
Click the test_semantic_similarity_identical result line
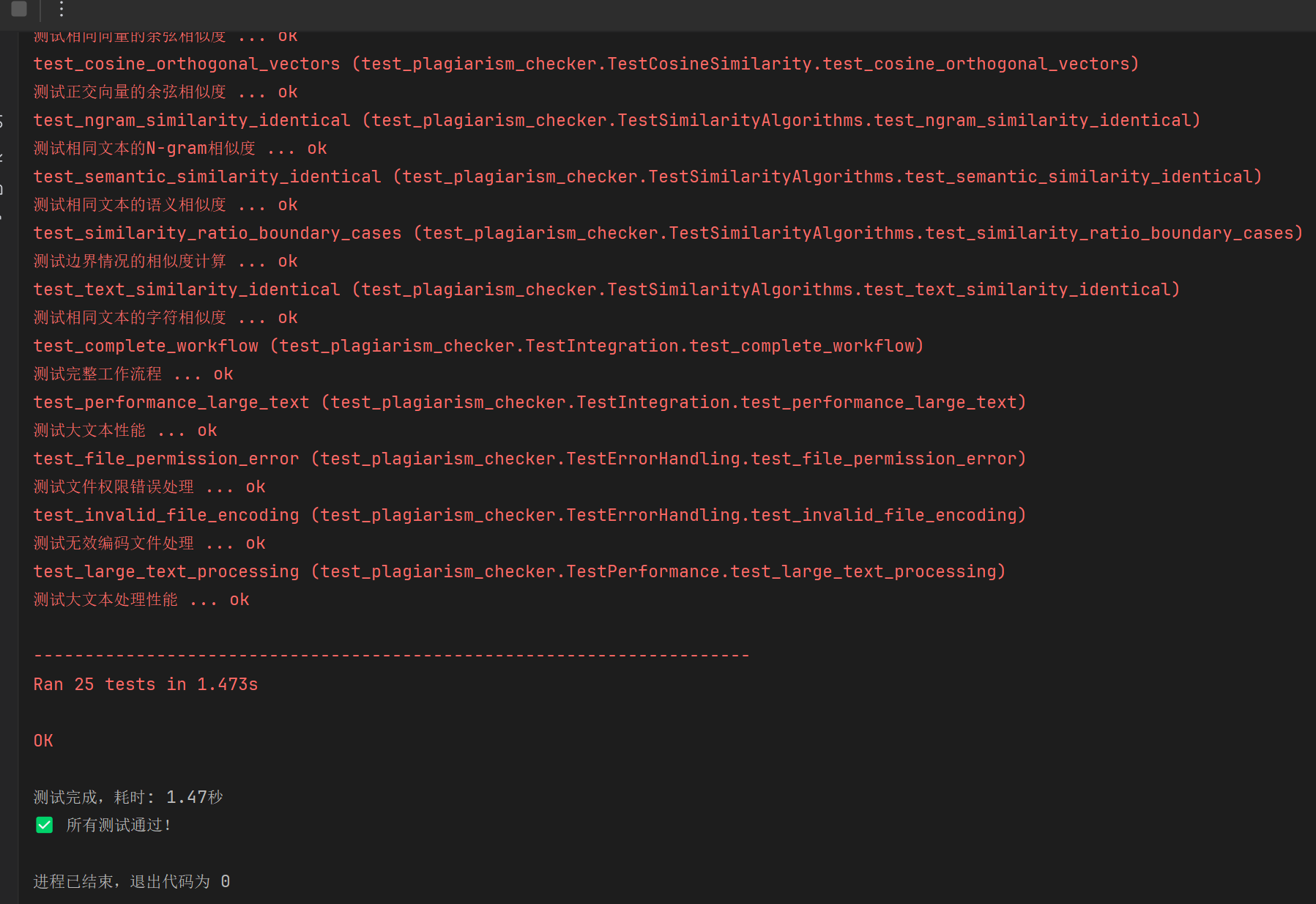647,177
